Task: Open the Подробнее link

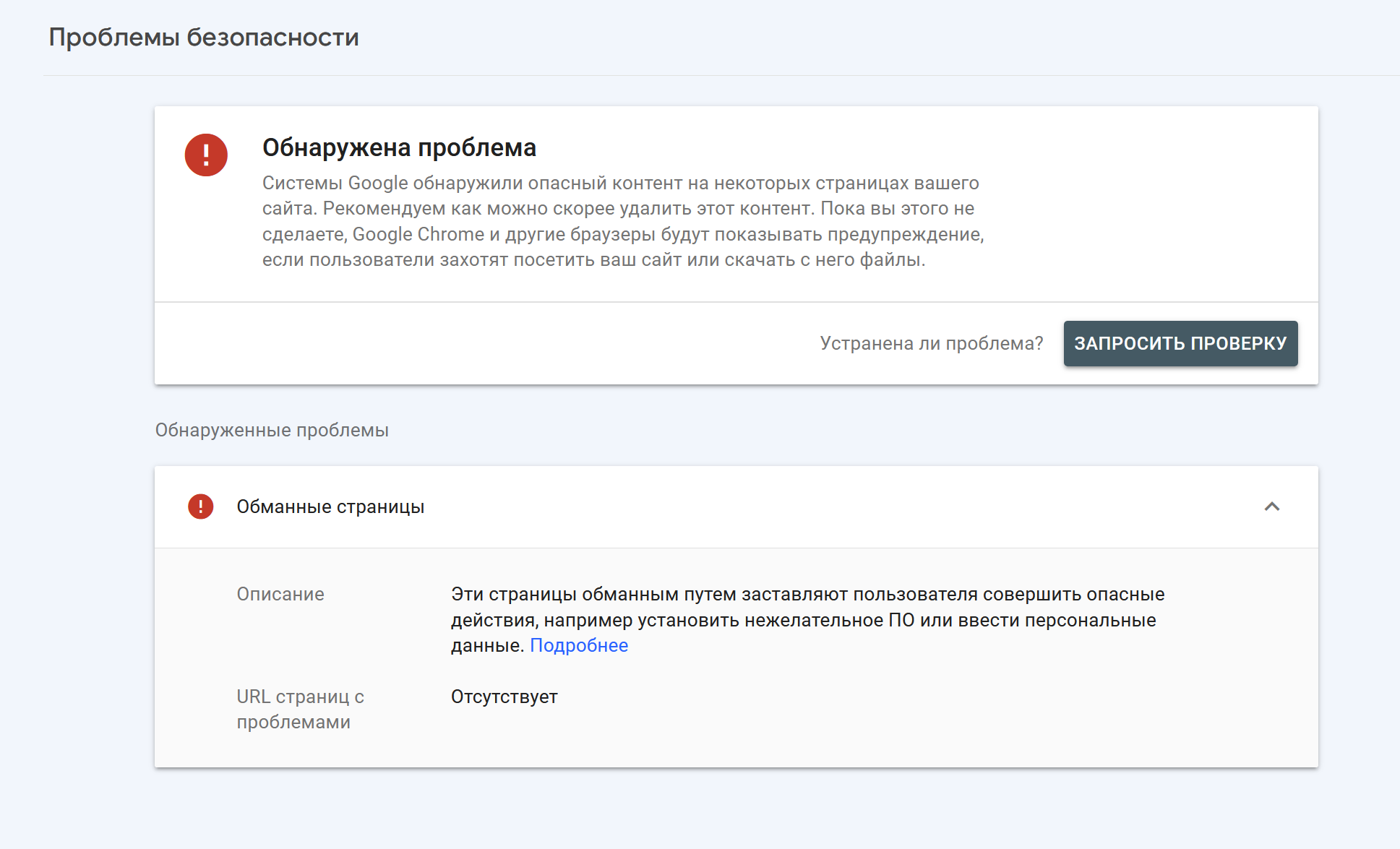Action: pos(579,645)
